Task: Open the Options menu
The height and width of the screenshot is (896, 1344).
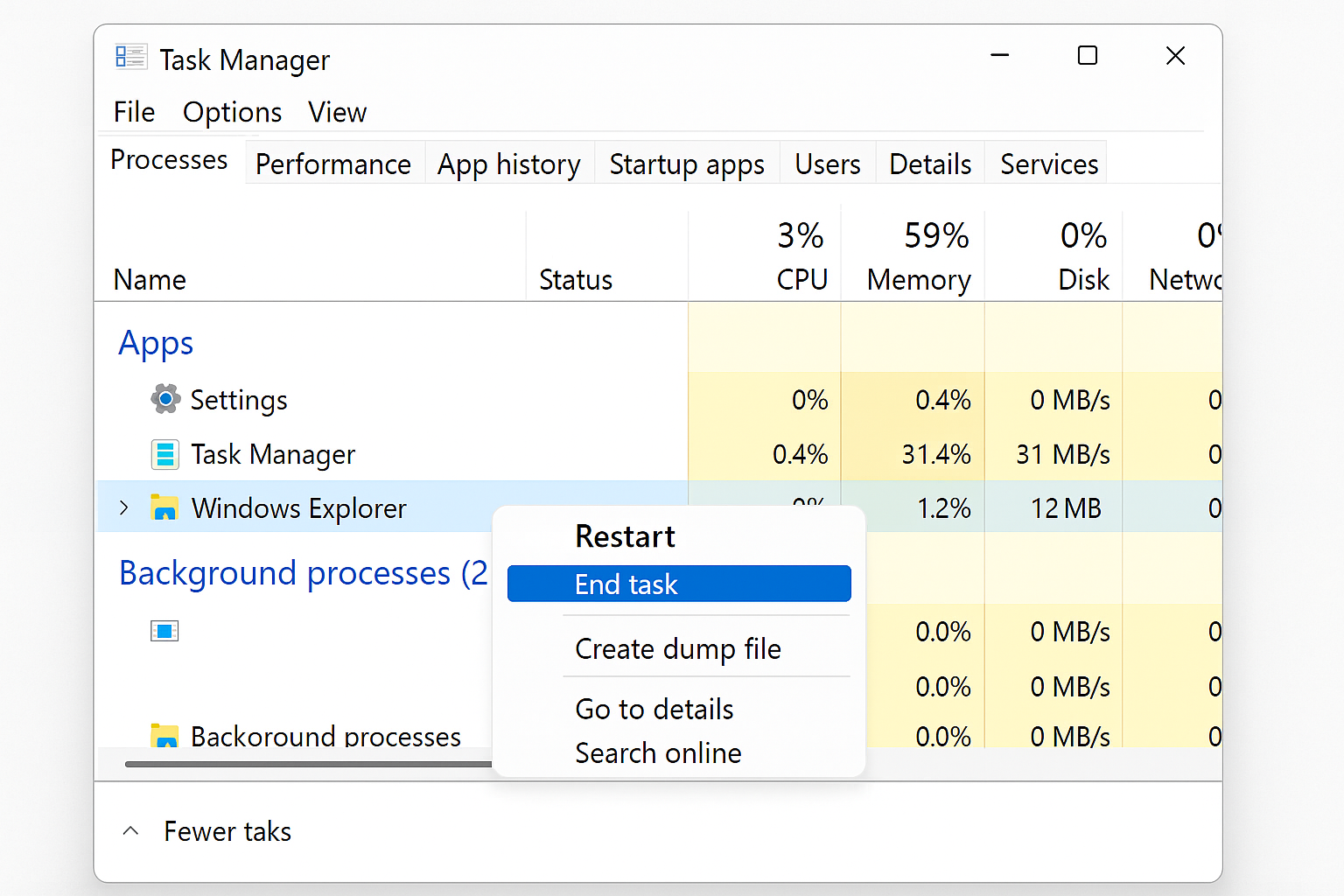Action: click(232, 112)
